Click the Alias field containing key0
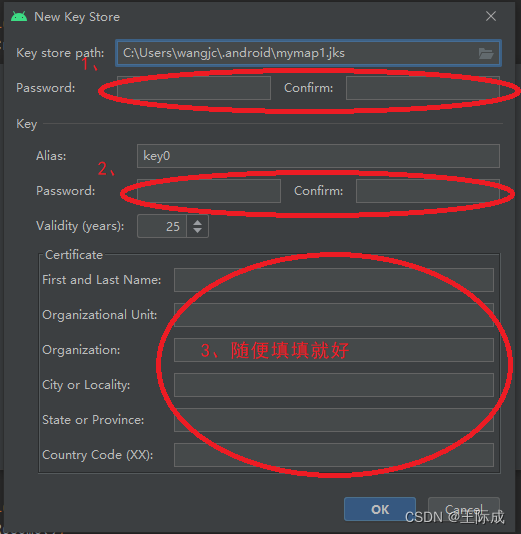Viewport: 521px width, 534px height. point(318,156)
